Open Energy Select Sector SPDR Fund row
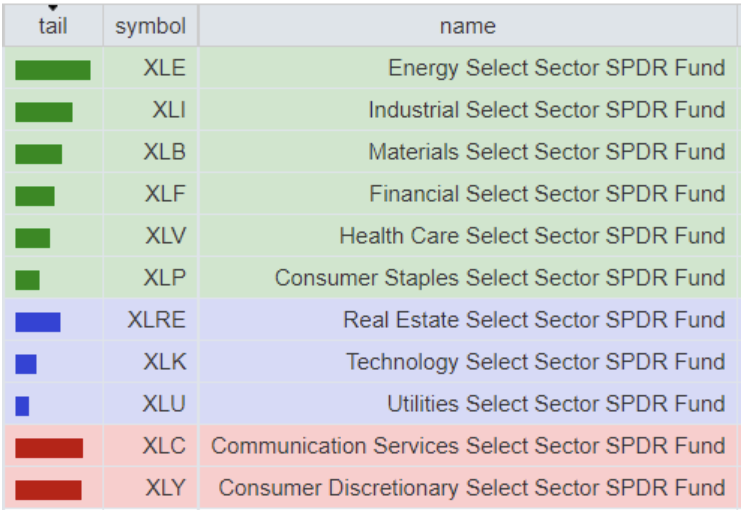The image size is (742, 510). [556, 68]
